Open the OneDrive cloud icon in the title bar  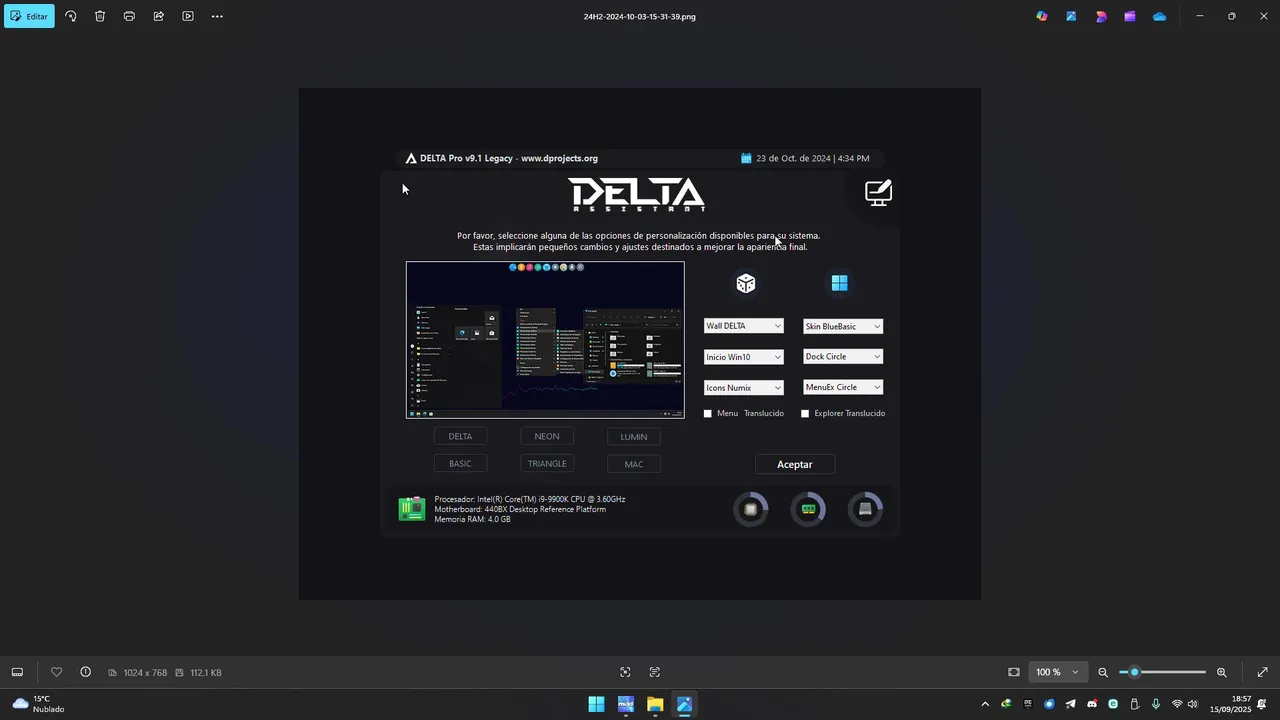pyautogui.click(x=1159, y=16)
